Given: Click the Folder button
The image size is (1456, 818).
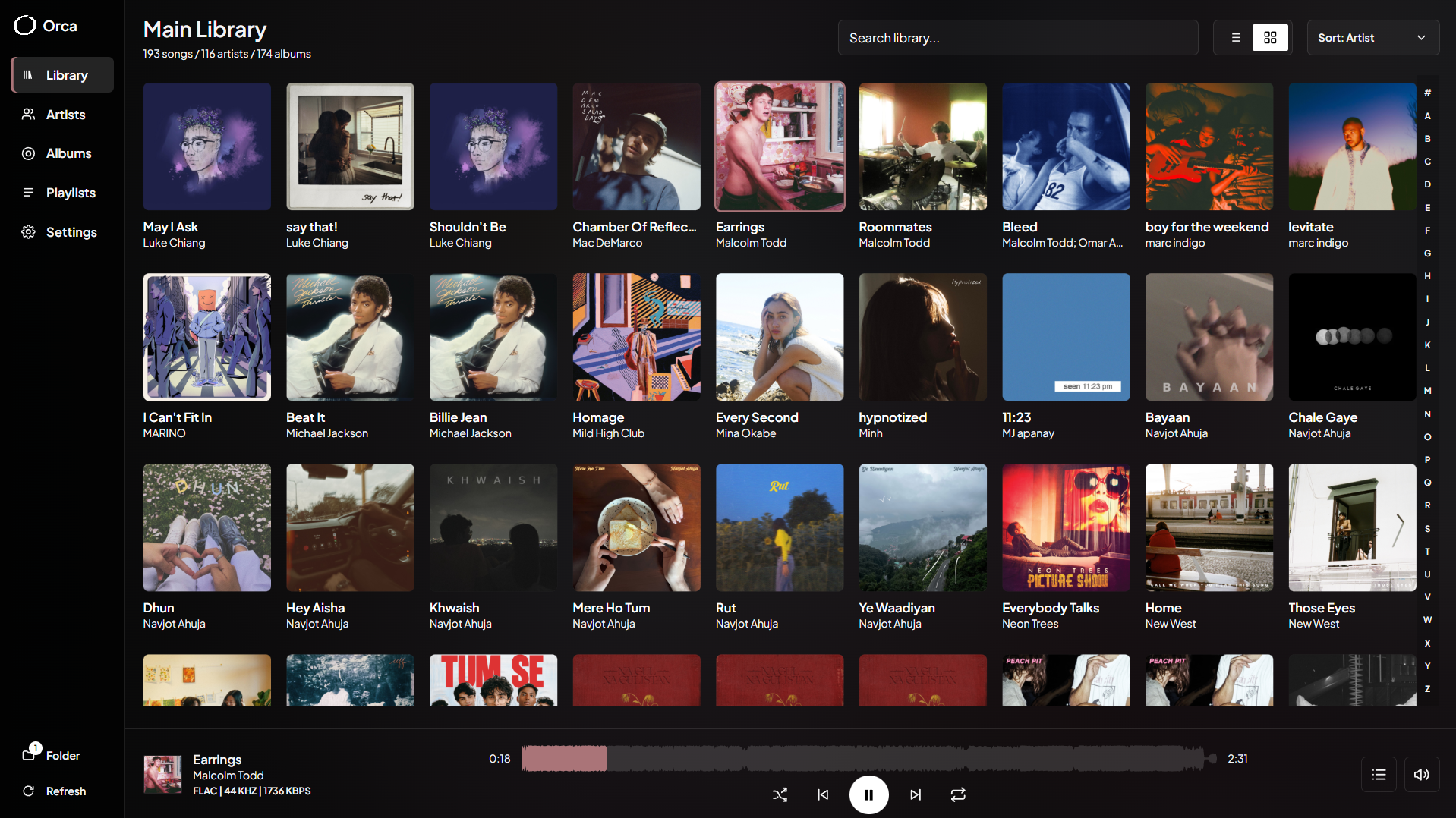Looking at the screenshot, I should click(x=52, y=754).
